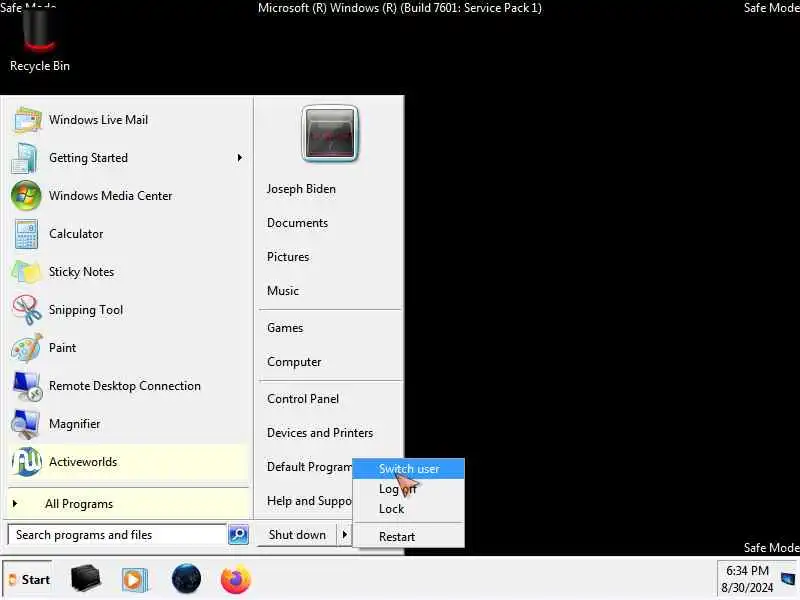The width and height of the screenshot is (800, 600).
Task: Click the Activeworlds text label
Action: (83, 462)
